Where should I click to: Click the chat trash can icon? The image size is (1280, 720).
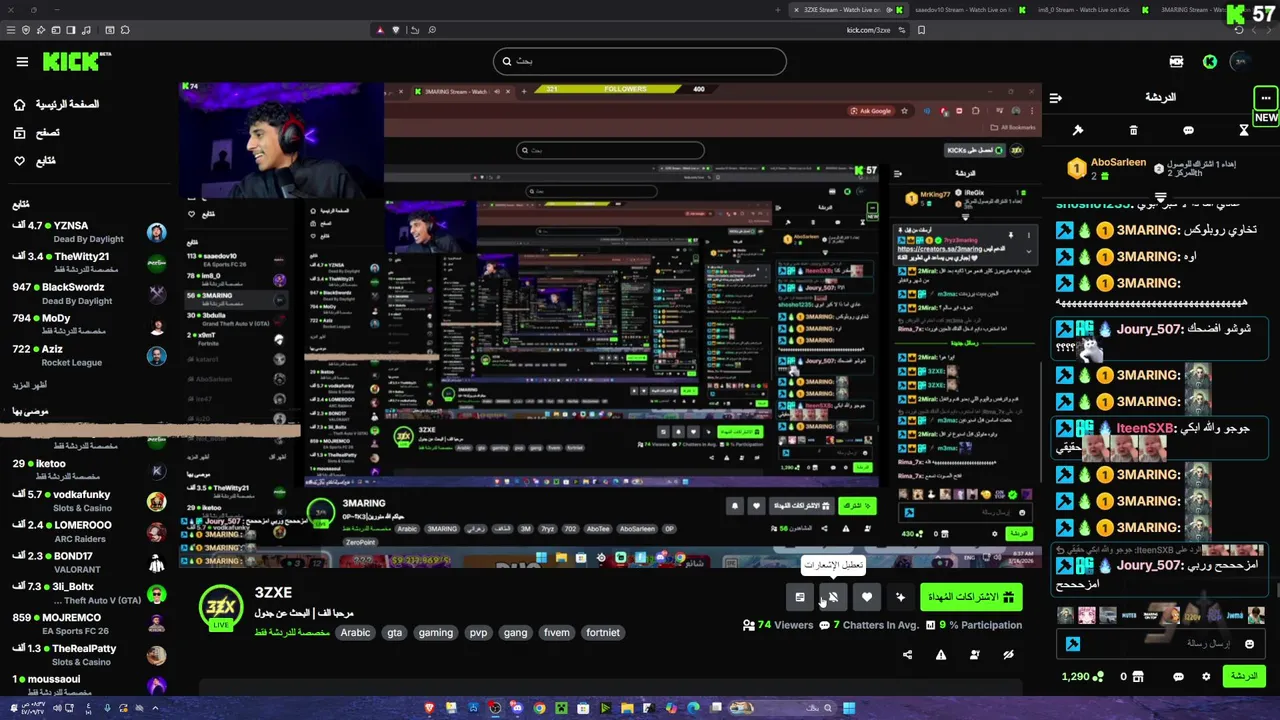coord(1133,130)
